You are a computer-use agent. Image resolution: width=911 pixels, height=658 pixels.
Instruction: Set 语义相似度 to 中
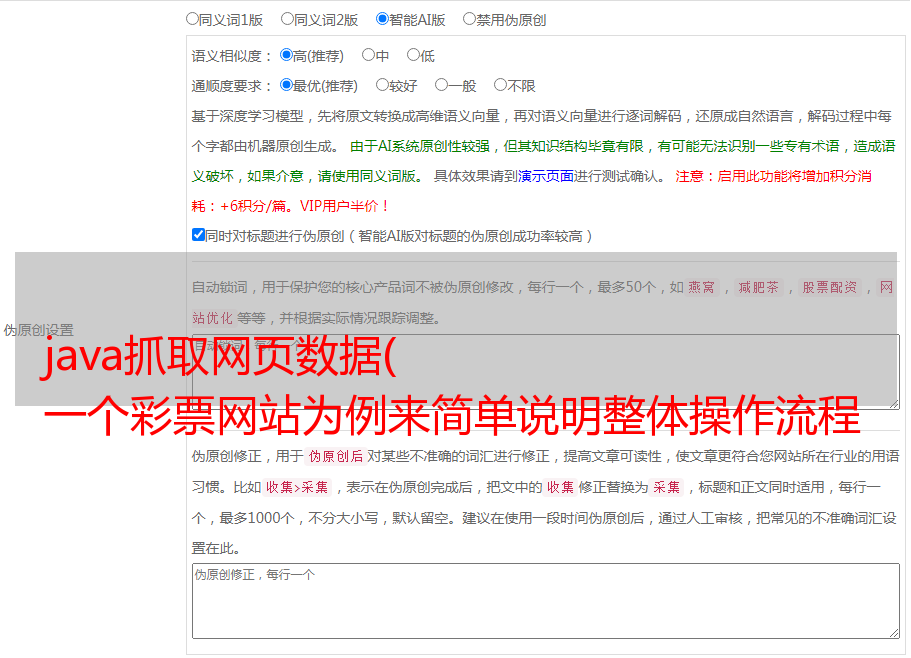(x=368, y=55)
